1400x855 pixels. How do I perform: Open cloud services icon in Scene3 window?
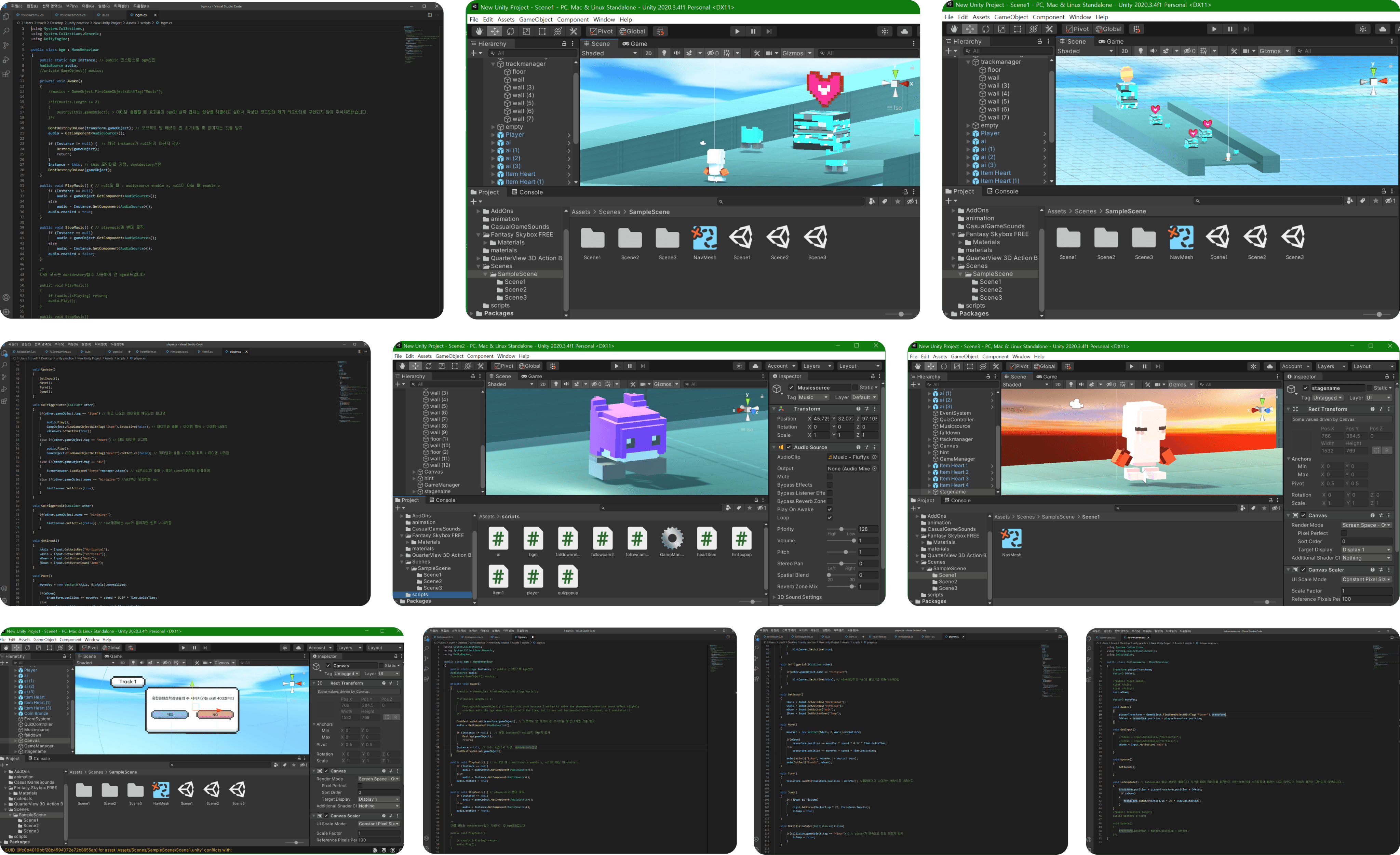point(1269,366)
